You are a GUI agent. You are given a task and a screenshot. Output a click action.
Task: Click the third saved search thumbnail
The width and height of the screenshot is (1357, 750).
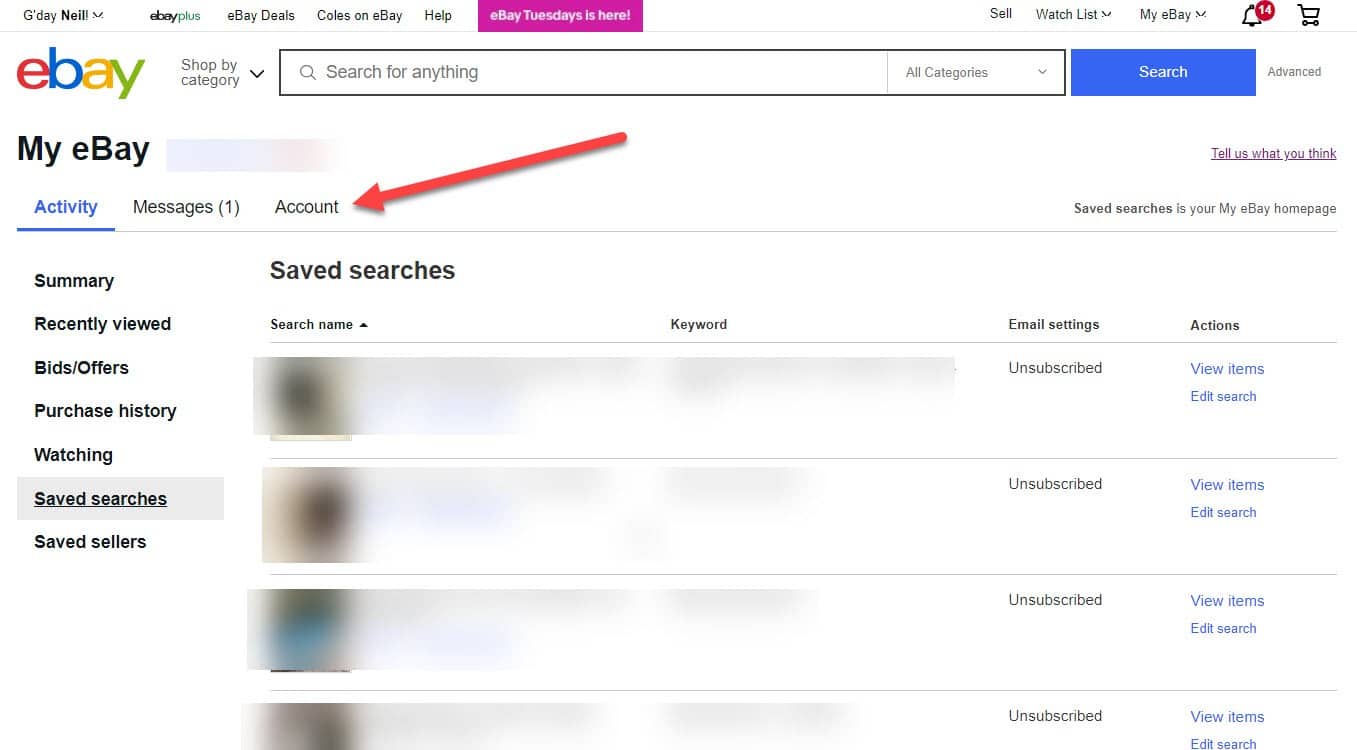pyautogui.click(x=310, y=630)
